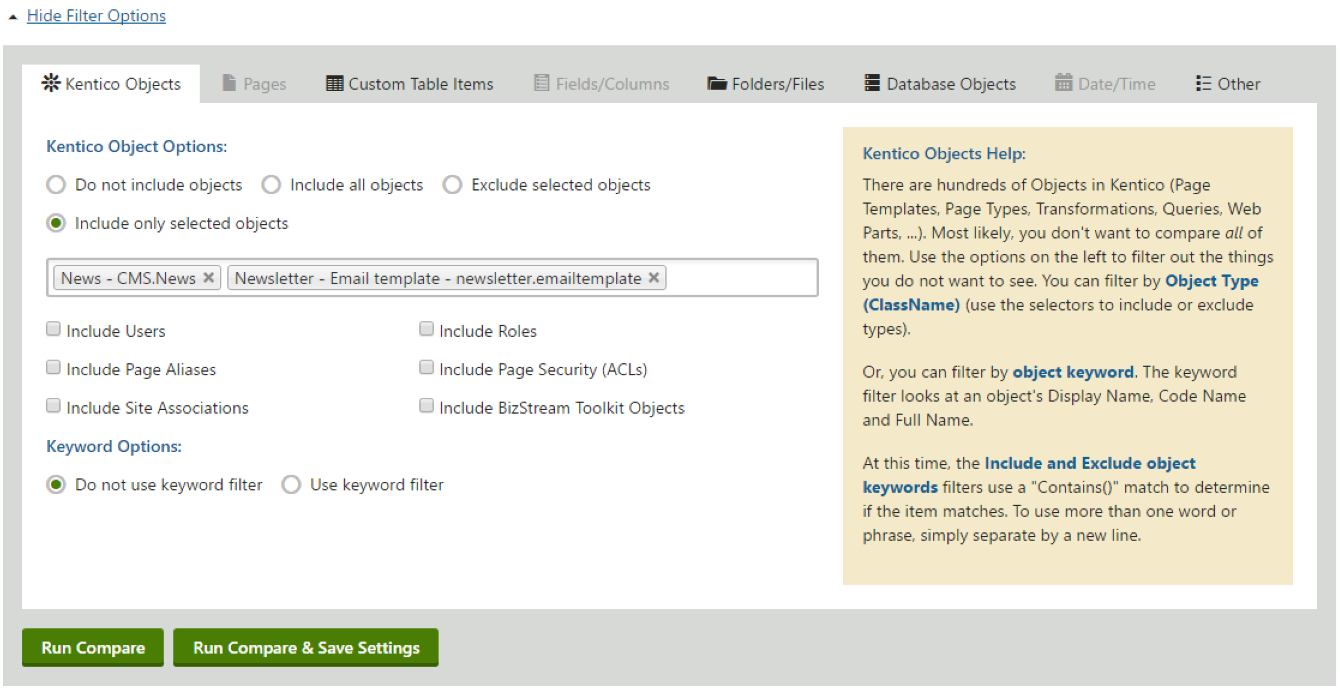Open the Date/Time tab
This screenshot has height=690, width=1340.
pos(1106,84)
